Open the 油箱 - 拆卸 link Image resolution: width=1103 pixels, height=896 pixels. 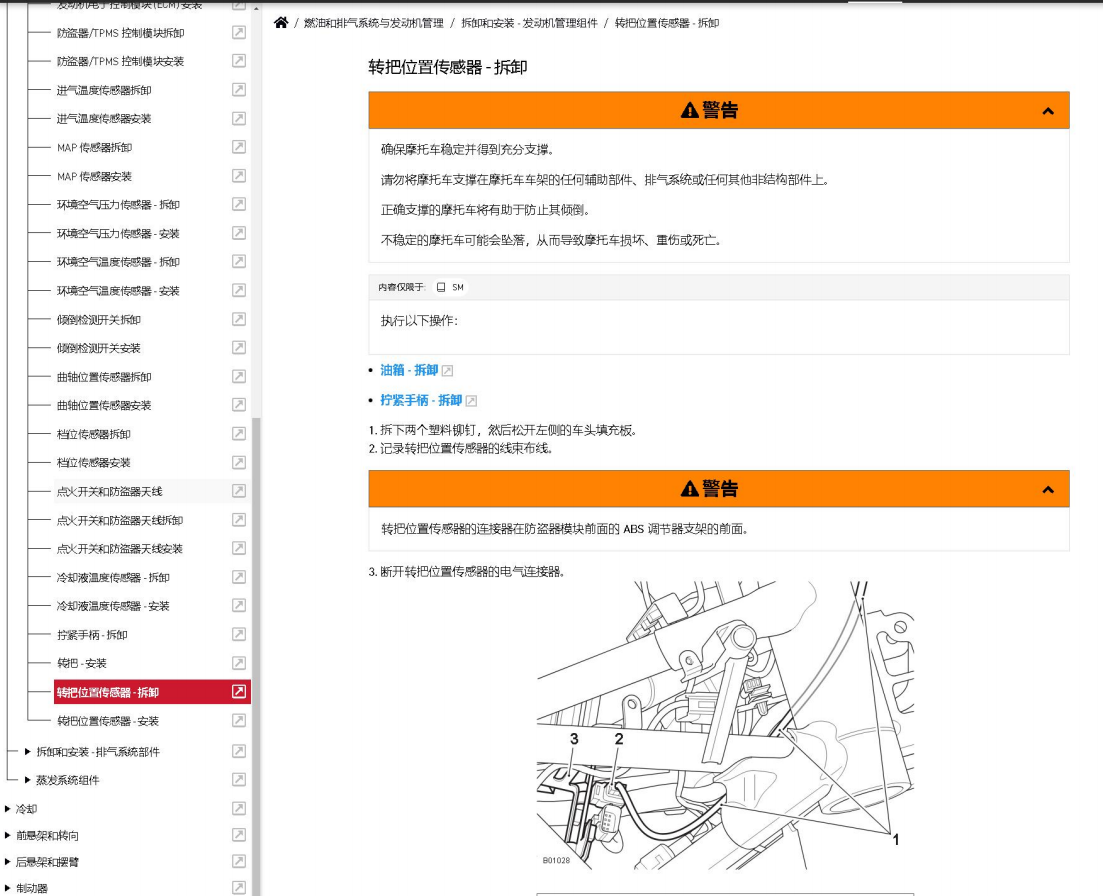click(409, 370)
